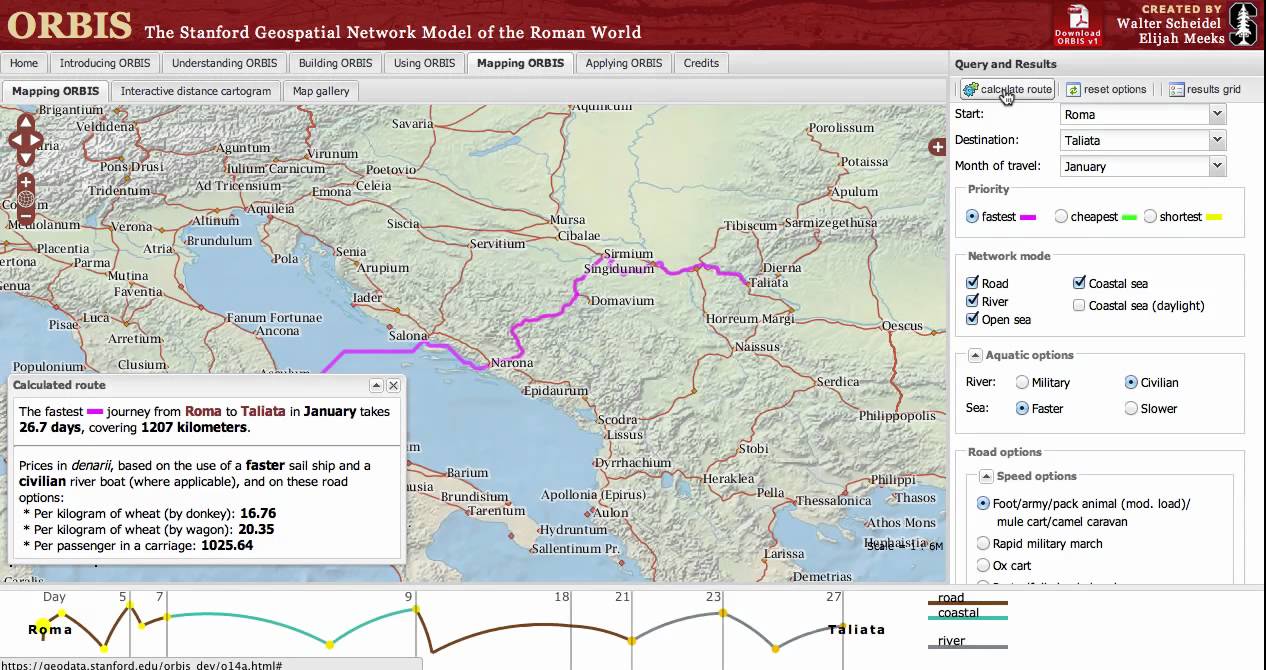This screenshot has width=1266, height=670.
Task: Choose Civilian river option
Action: point(1131,382)
